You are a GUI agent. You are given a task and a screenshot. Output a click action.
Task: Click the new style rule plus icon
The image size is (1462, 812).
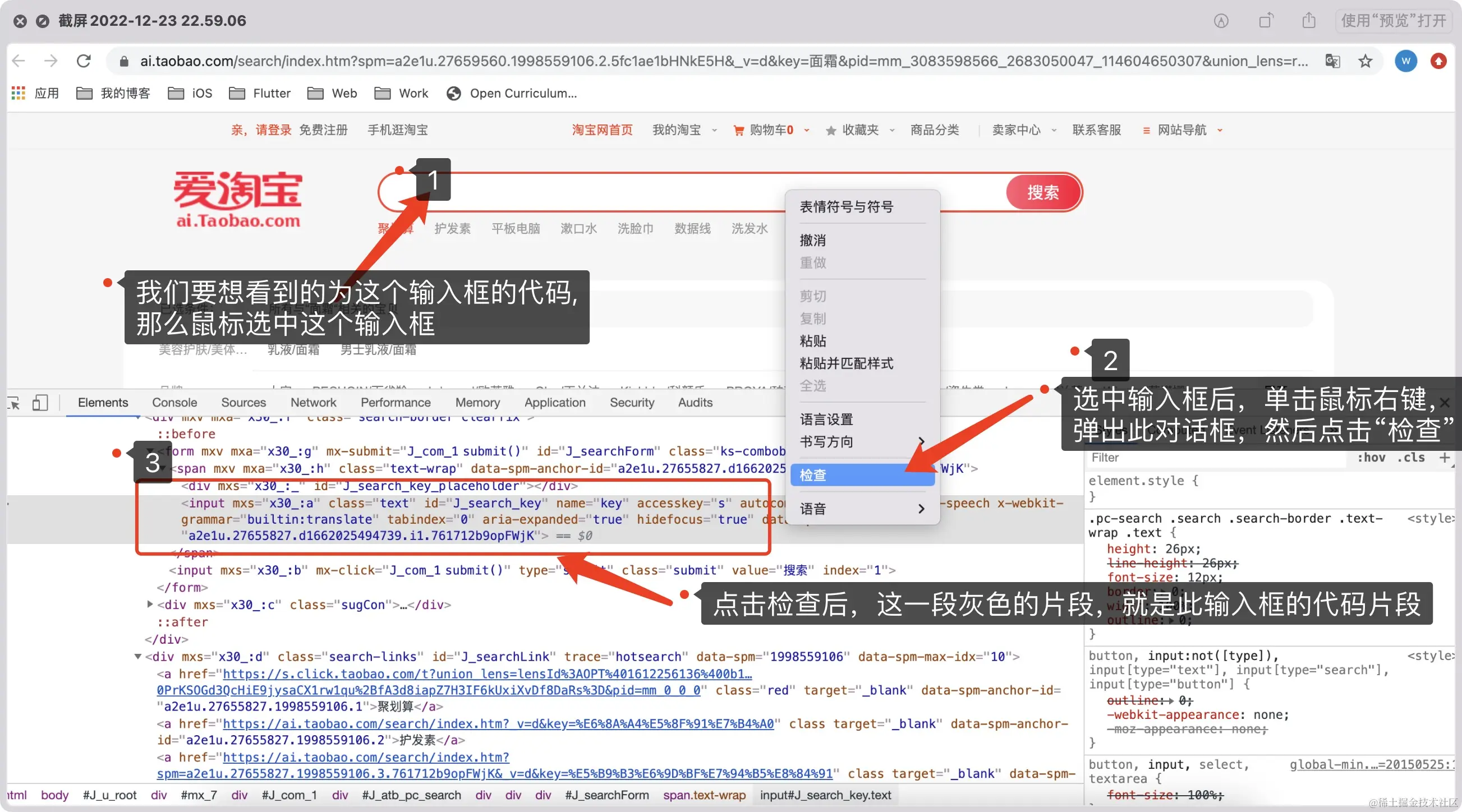point(1445,458)
